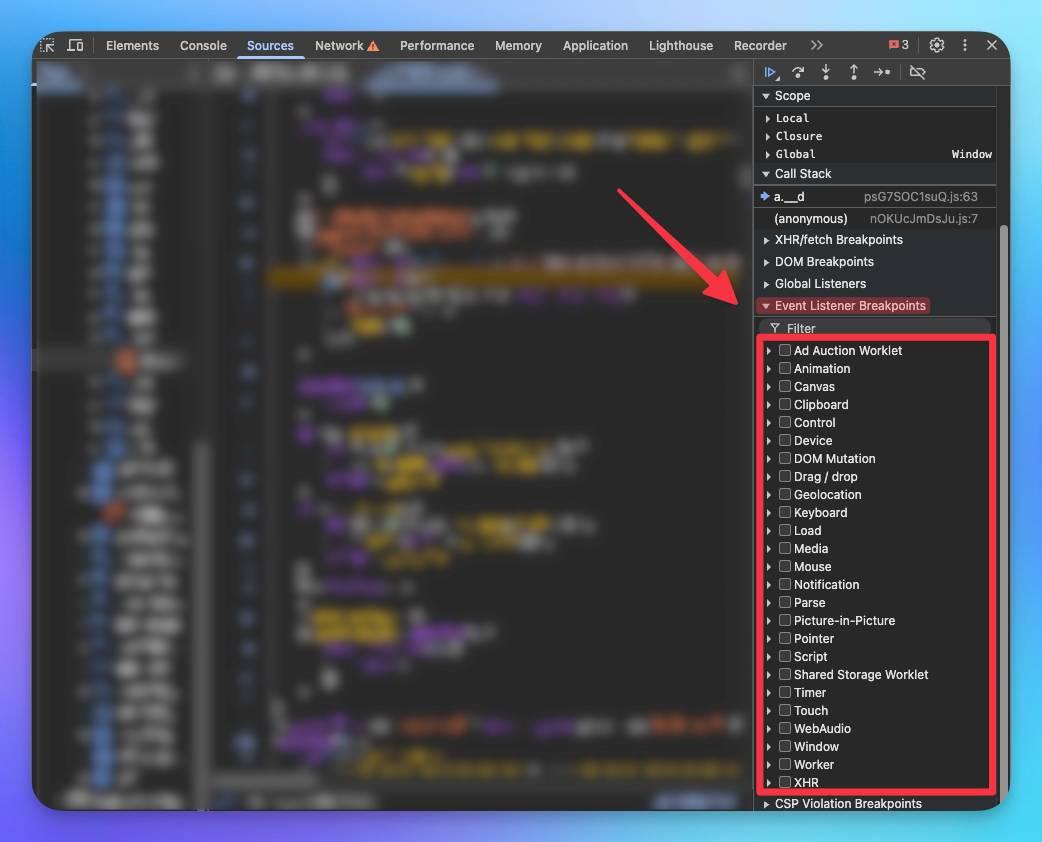
Task: Click the error count flag indicator
Action: [898, 45]
